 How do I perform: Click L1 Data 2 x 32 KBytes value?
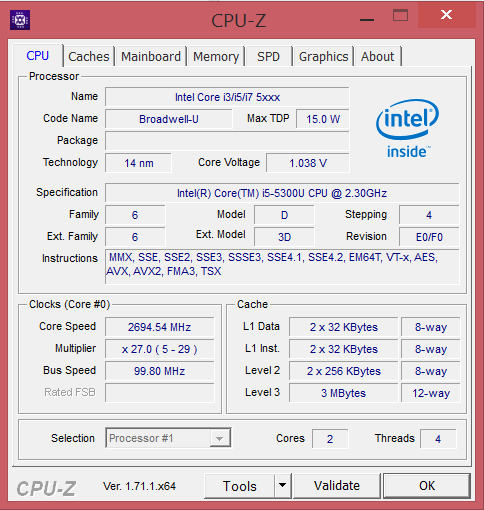pyautogui.click(x=344, y=327)
